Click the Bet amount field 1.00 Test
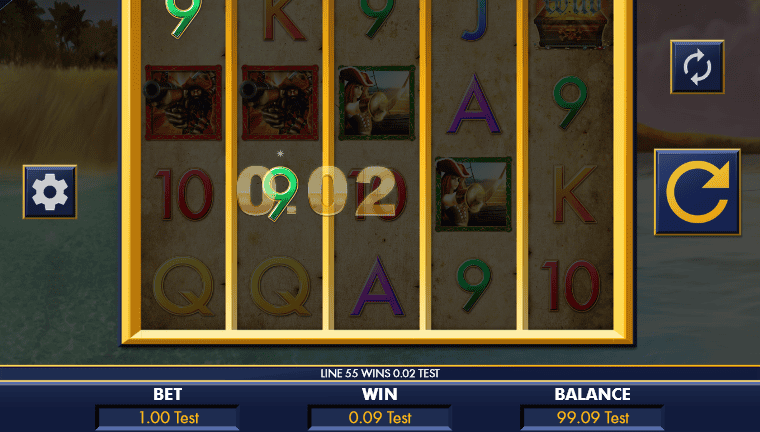Image resolution: width=760 pixels, height=432 pixels. click(x=167, y=417)
